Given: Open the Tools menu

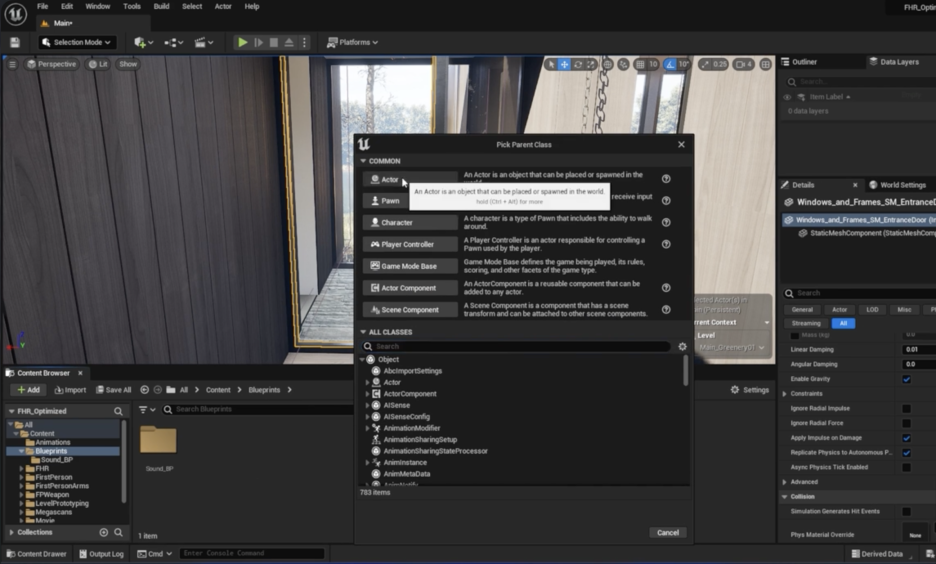Looking at the screenshot, I should pyautogui.click(x=132, y=7).
